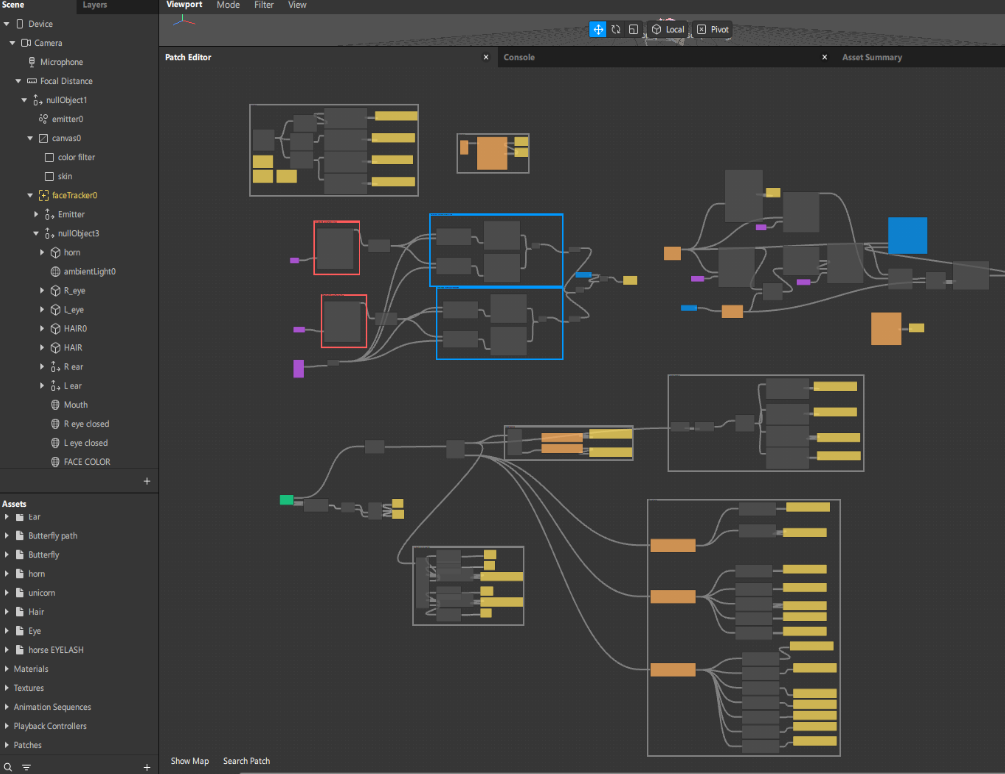Collapse the faceTracker0 node
The height and width of the screenshot is (774, 1005).
click(x=30, y=195)
